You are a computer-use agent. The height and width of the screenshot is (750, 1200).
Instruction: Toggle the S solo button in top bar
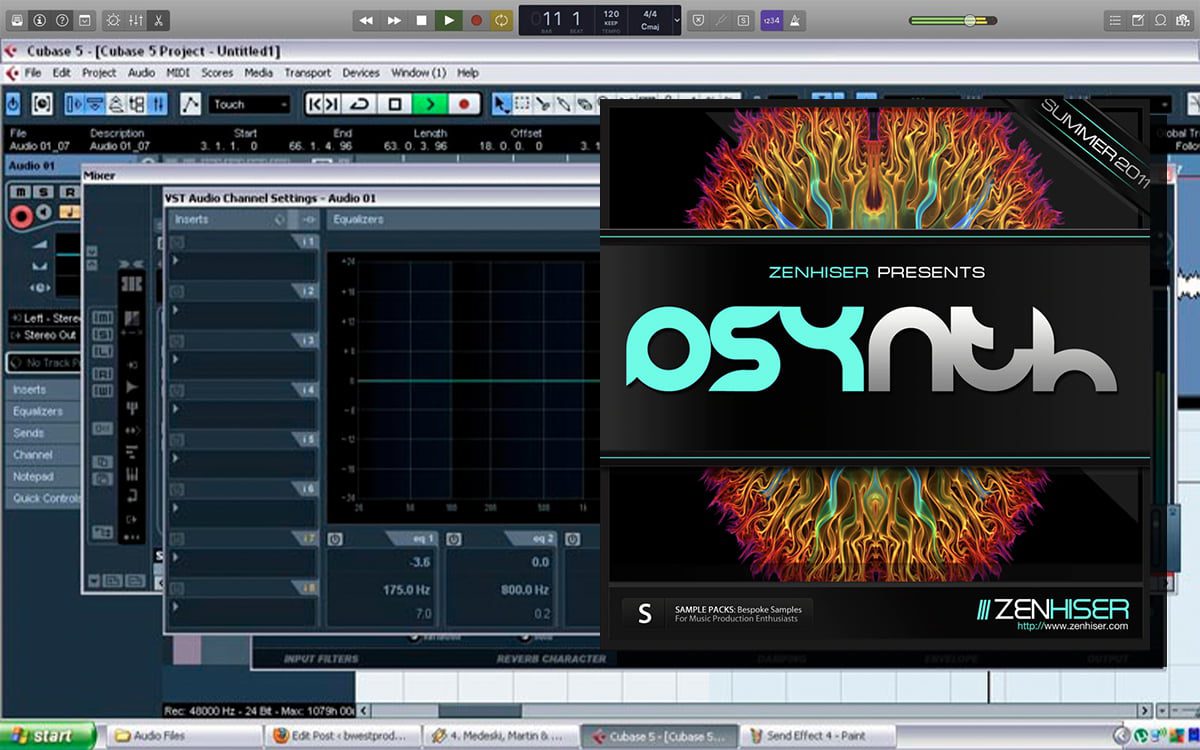743,20
